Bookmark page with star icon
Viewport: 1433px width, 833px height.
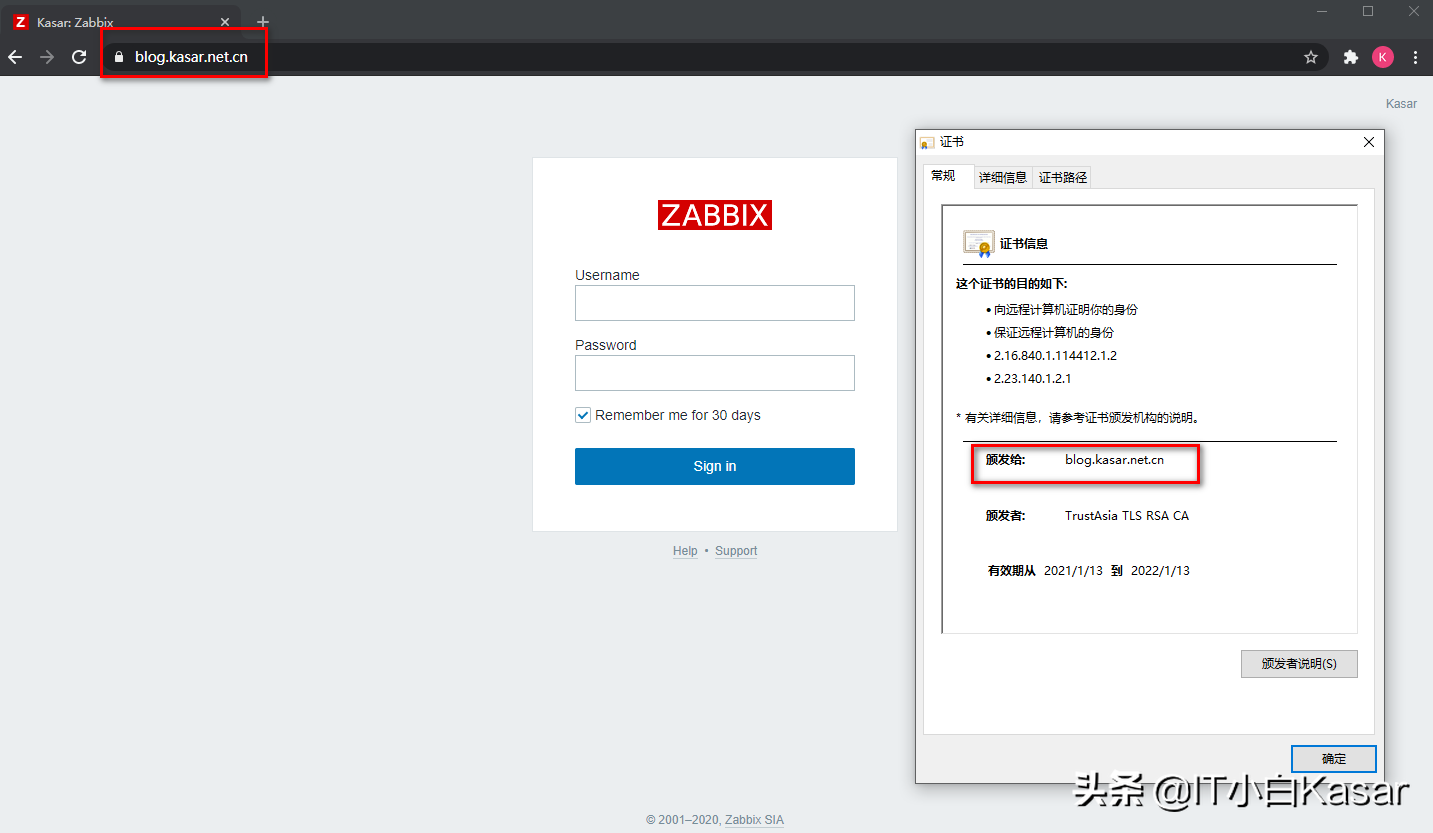1310,57
